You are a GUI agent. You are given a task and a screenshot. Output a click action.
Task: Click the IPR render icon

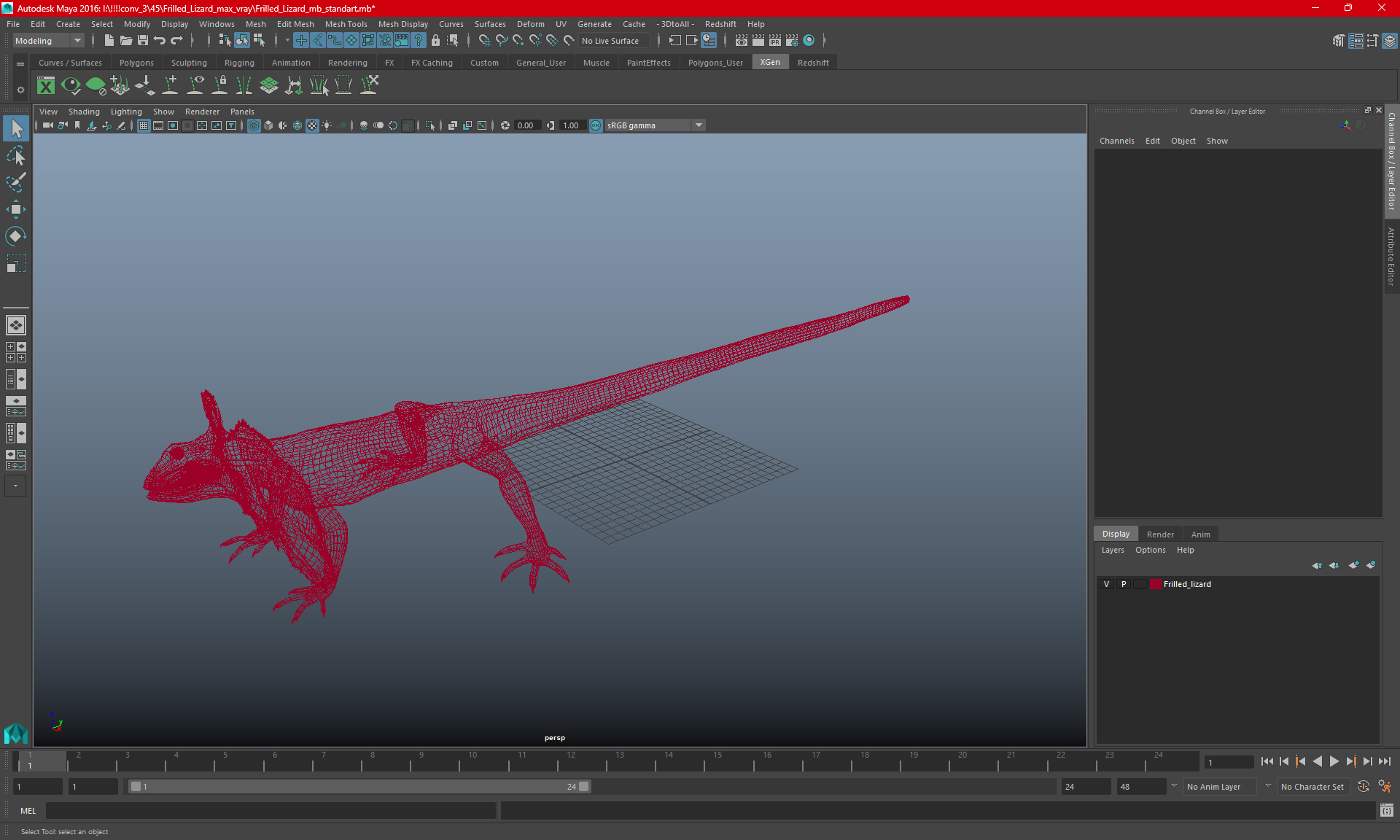pyautogui.click(x=775, y=41)
